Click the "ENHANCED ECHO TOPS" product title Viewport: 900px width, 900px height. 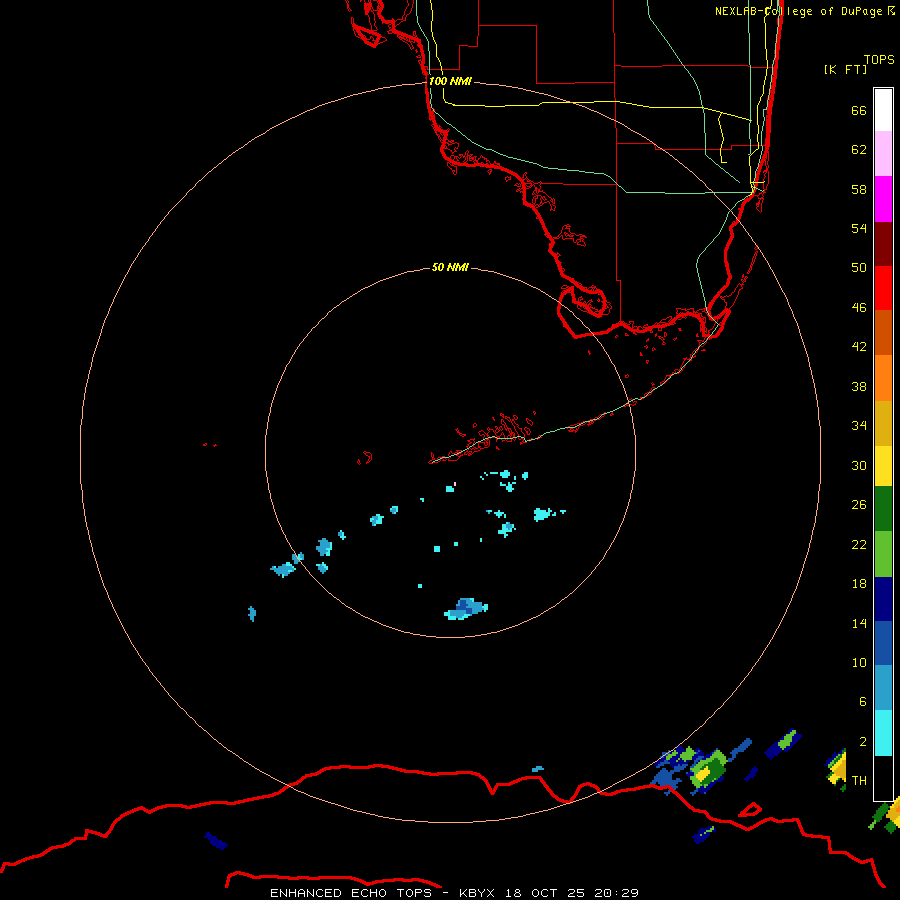(x=351, y=893)
